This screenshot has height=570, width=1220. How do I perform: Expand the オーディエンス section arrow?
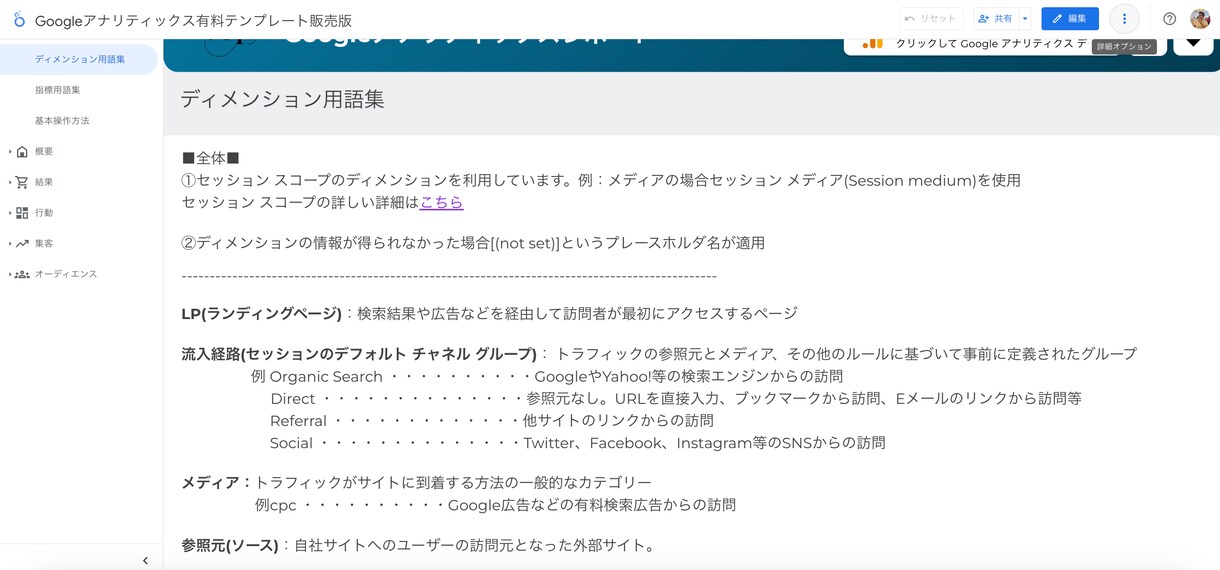(x=10, y=274)
